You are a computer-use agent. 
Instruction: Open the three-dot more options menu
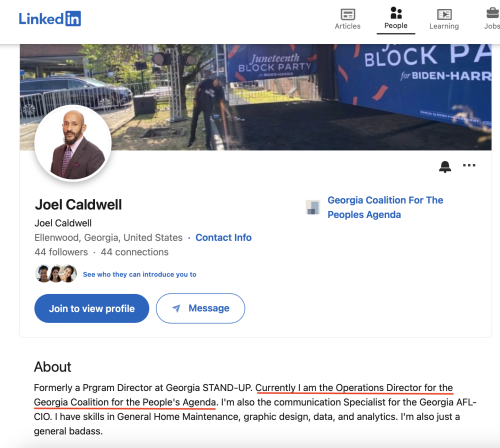[x=469, y=165]
